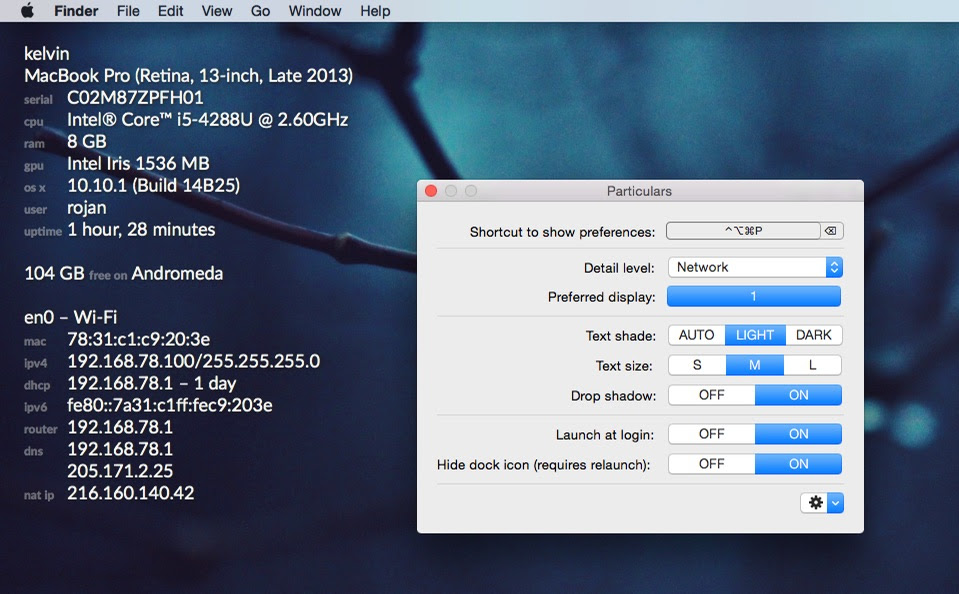Image resolution: width=959 pixels, height=594 pixels.
Task: Turn Drop shadow OFF
Action: (711, 395)
